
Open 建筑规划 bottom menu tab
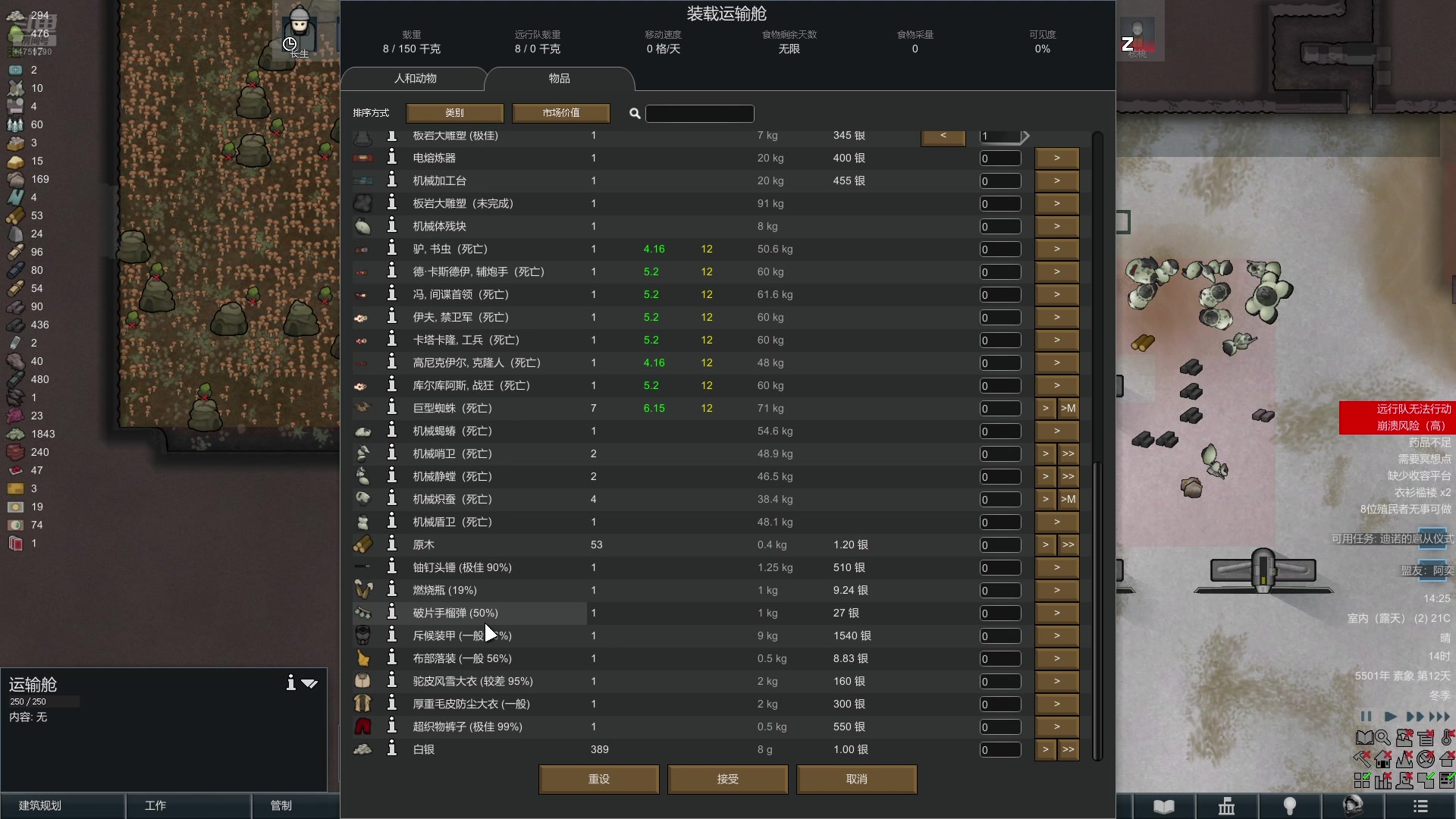(x=62, y=805)
